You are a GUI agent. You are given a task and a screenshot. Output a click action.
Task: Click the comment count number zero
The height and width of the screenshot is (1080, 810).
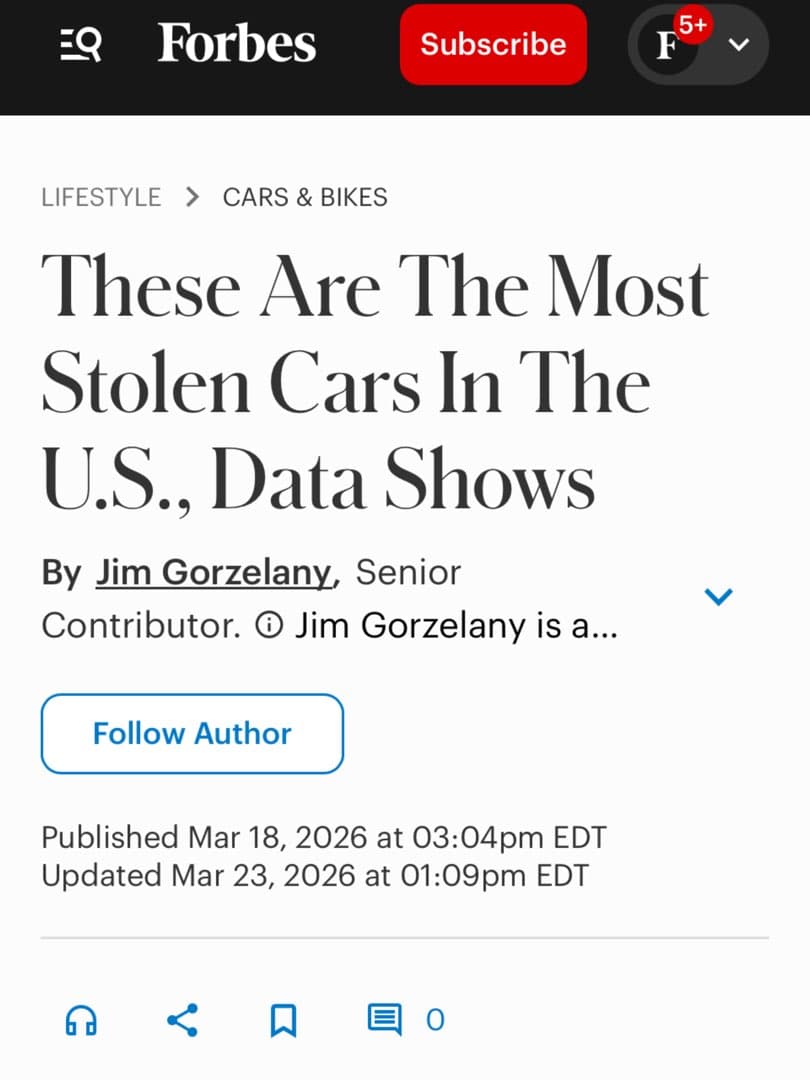(435, 1020)
